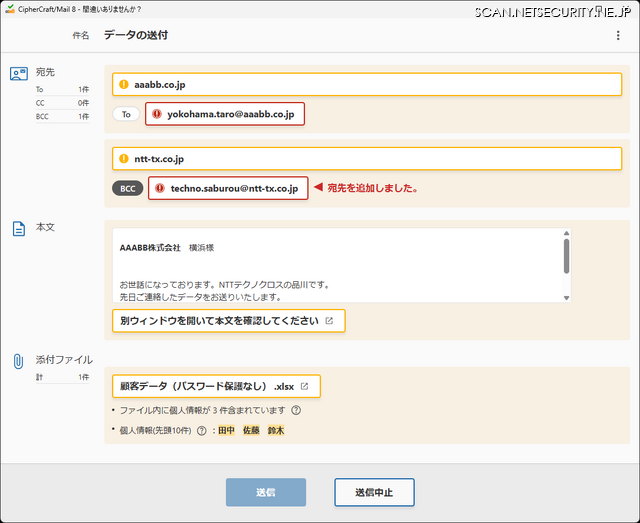Viewport: 640px width, 523px height.
Task: Confirm address yokohama.taro@aaabb.co.jp
Action: (x=225, y=114)
